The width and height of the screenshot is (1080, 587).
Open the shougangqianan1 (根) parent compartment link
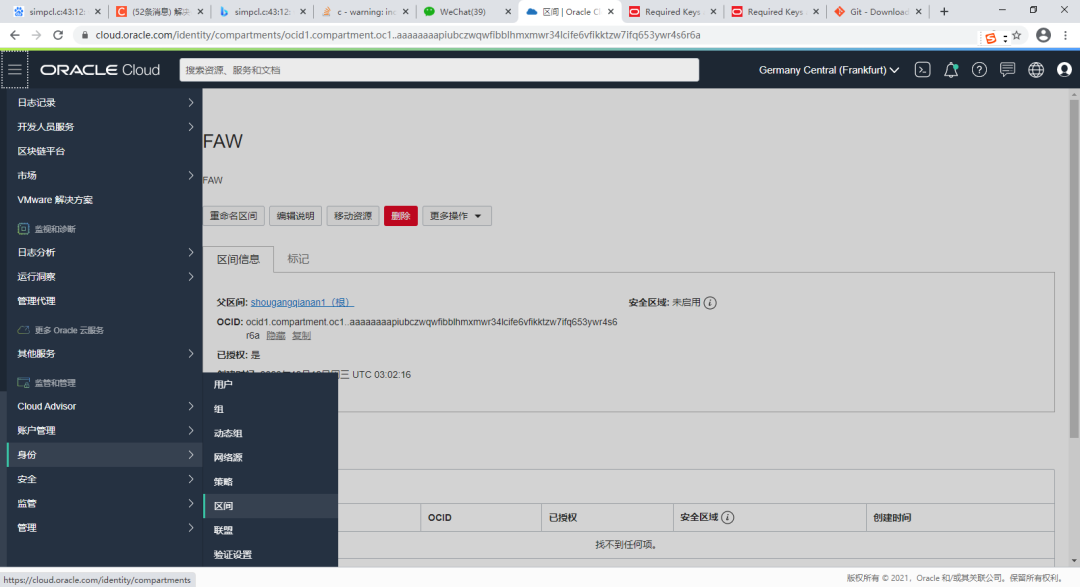[x=302, y=302]
